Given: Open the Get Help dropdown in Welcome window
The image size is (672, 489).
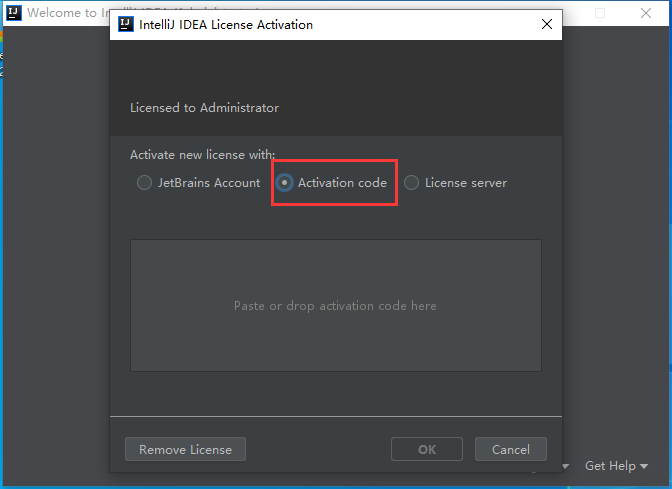Looking at the screenshot, I should click(616, 466).
